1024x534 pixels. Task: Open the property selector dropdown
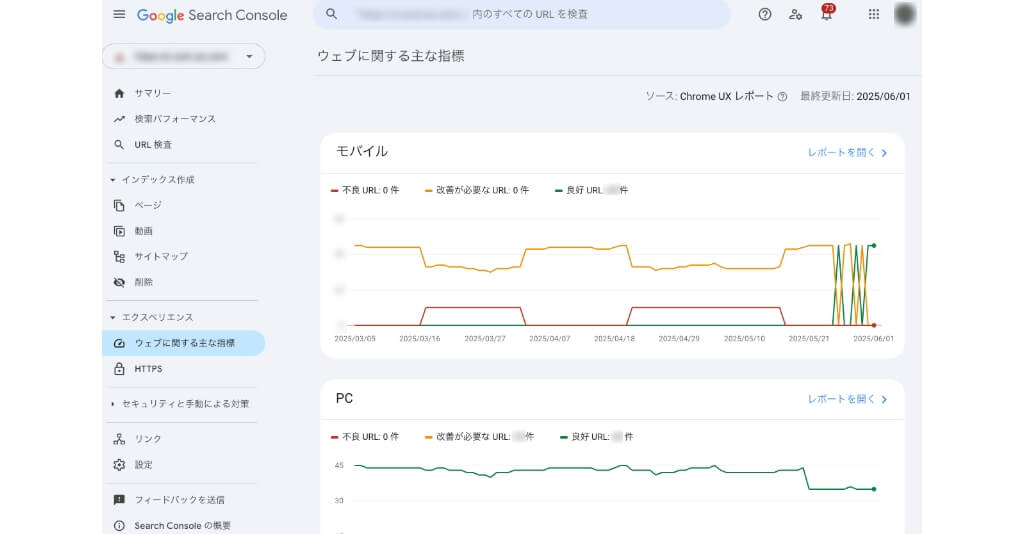click(x=184, y=56)
